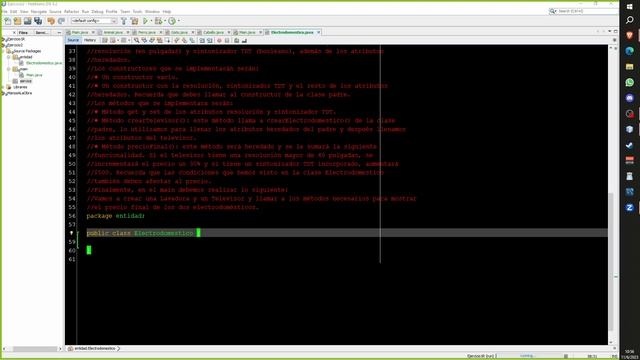
Task: Click the Clean and Build Project icon
Action: coord(134,21)
